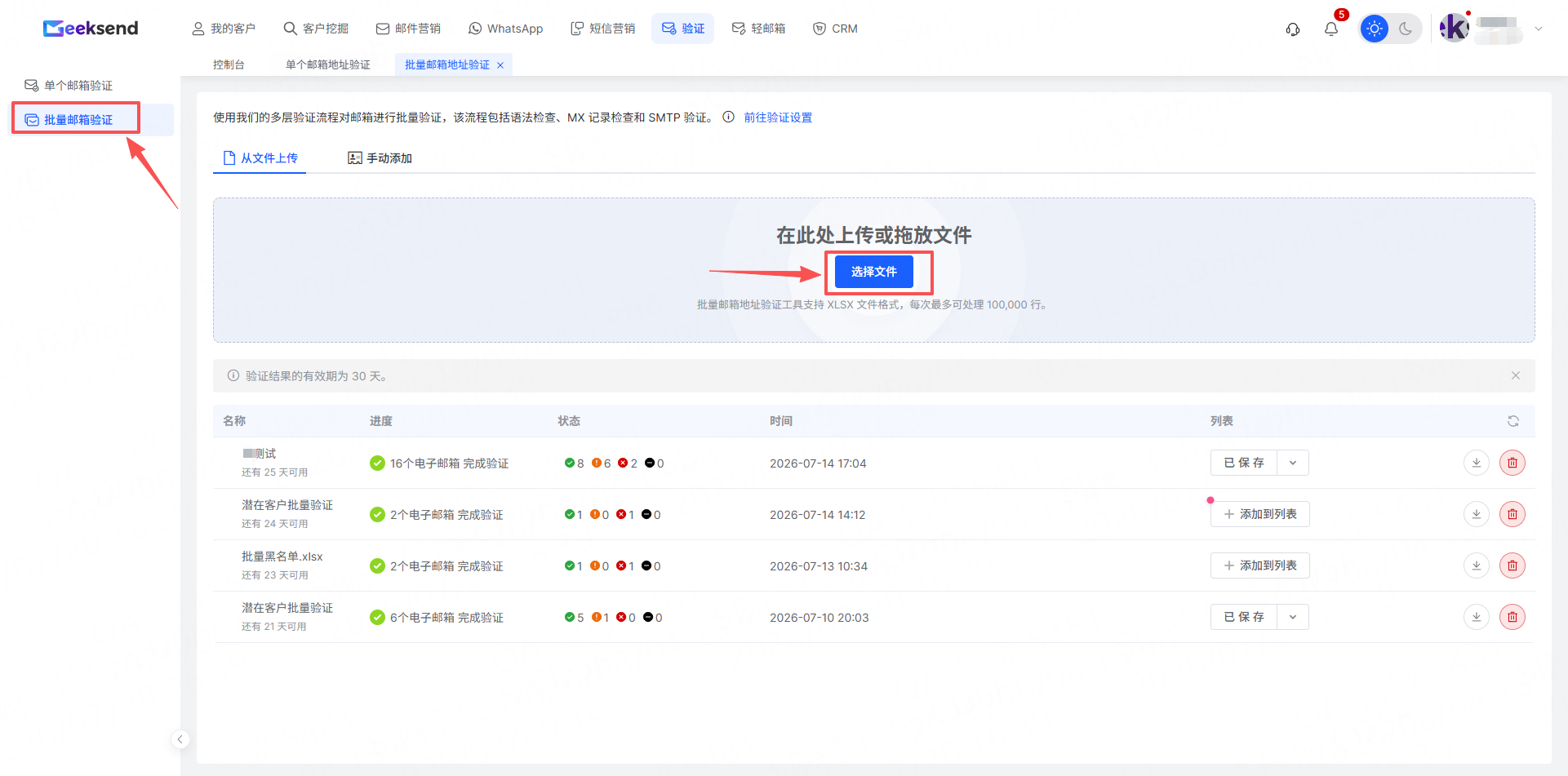Delete the 2026-07-14 14:12 row
This screenshot has width=1568, height=776.
tap(1512, 514)
